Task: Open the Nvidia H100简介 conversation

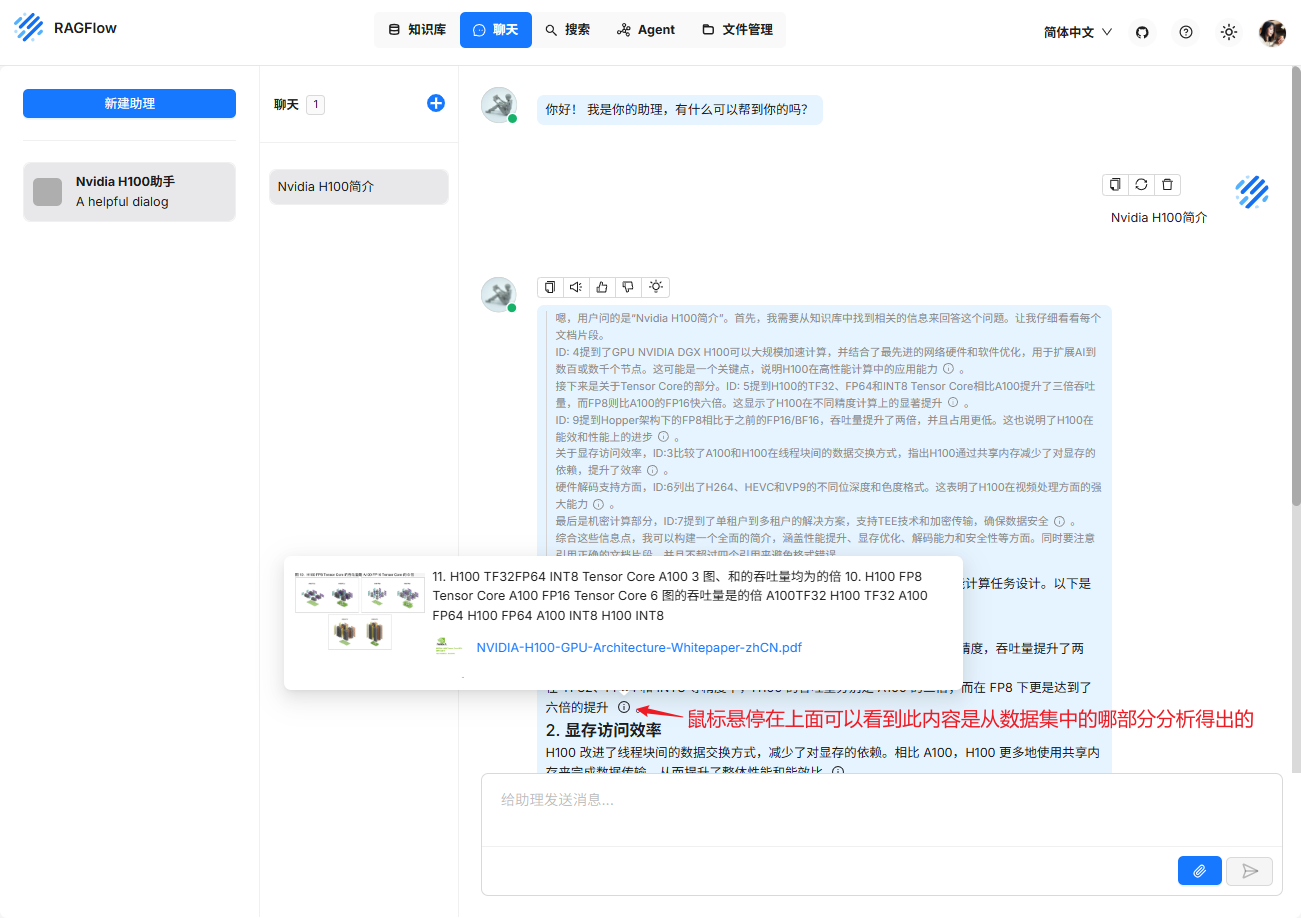Action: click(359, 186)
